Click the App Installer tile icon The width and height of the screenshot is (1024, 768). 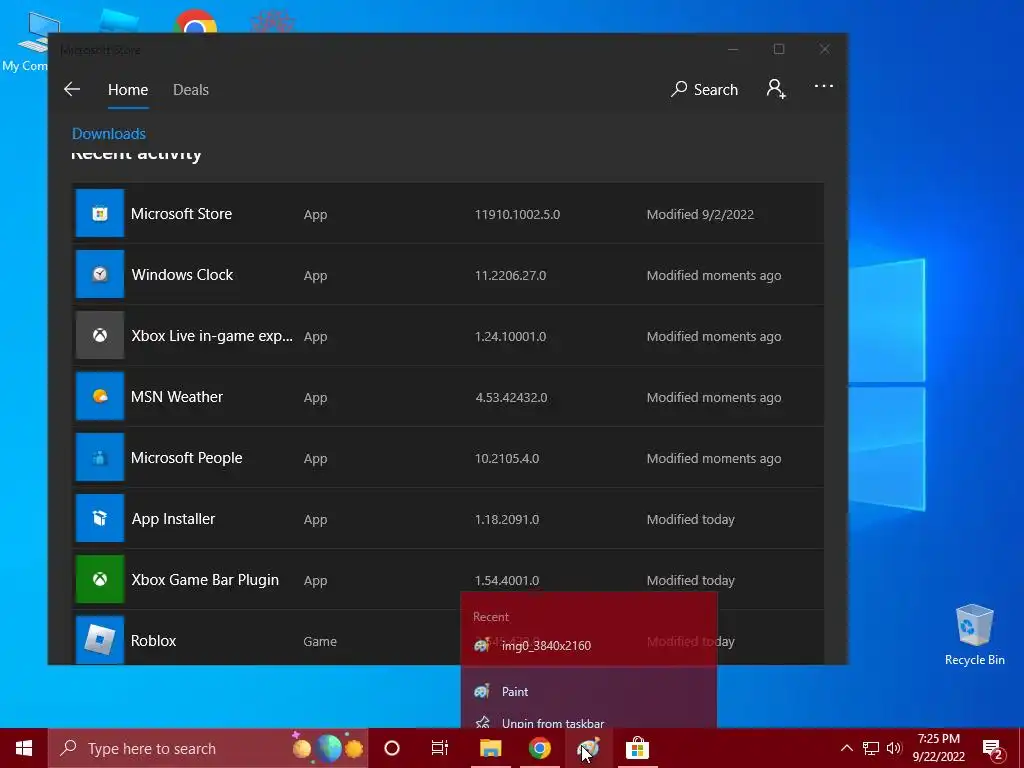pyautogui.click(x=100, y=519)
